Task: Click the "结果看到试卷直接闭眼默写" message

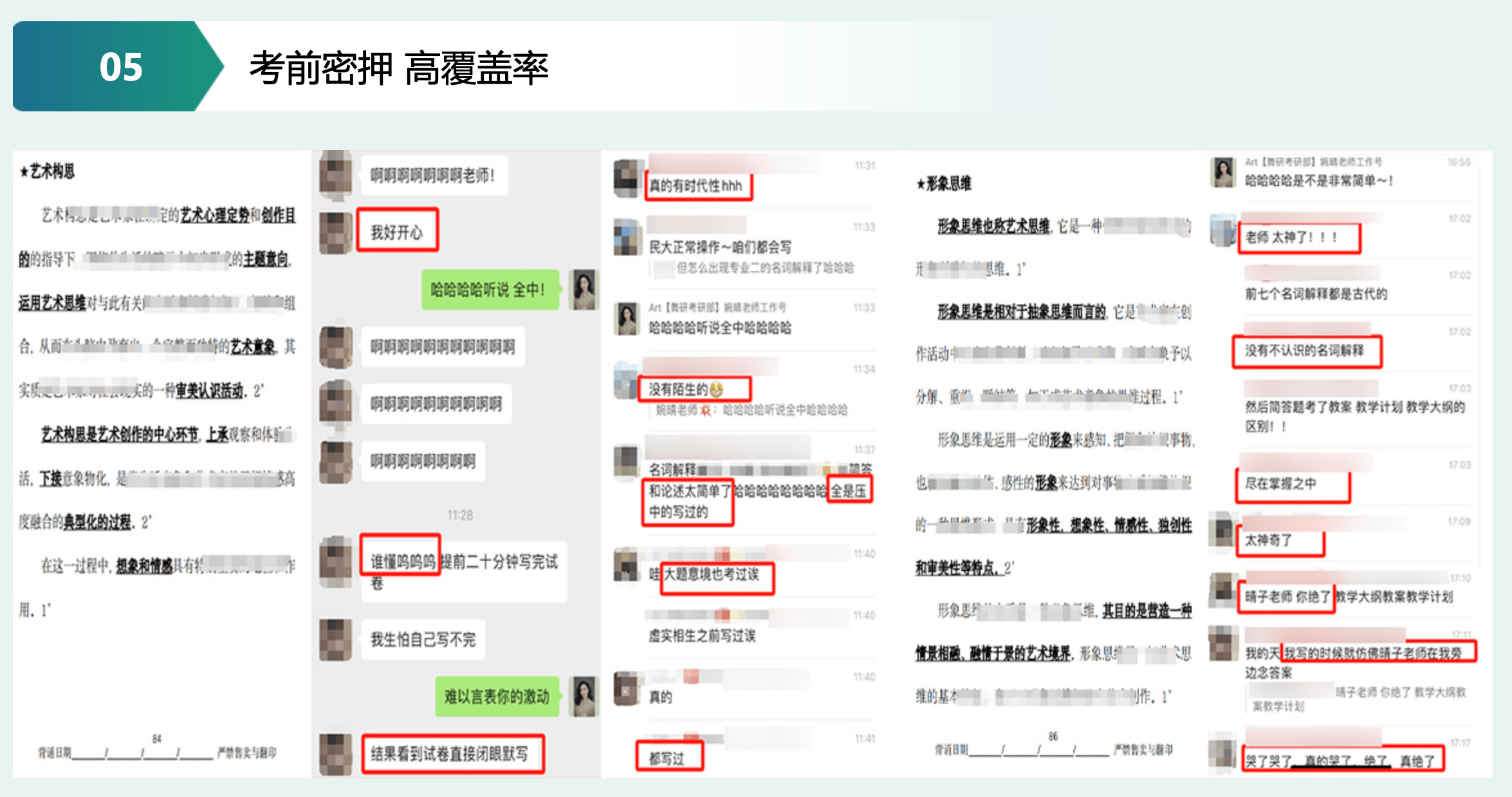Action: pos(452,753)
